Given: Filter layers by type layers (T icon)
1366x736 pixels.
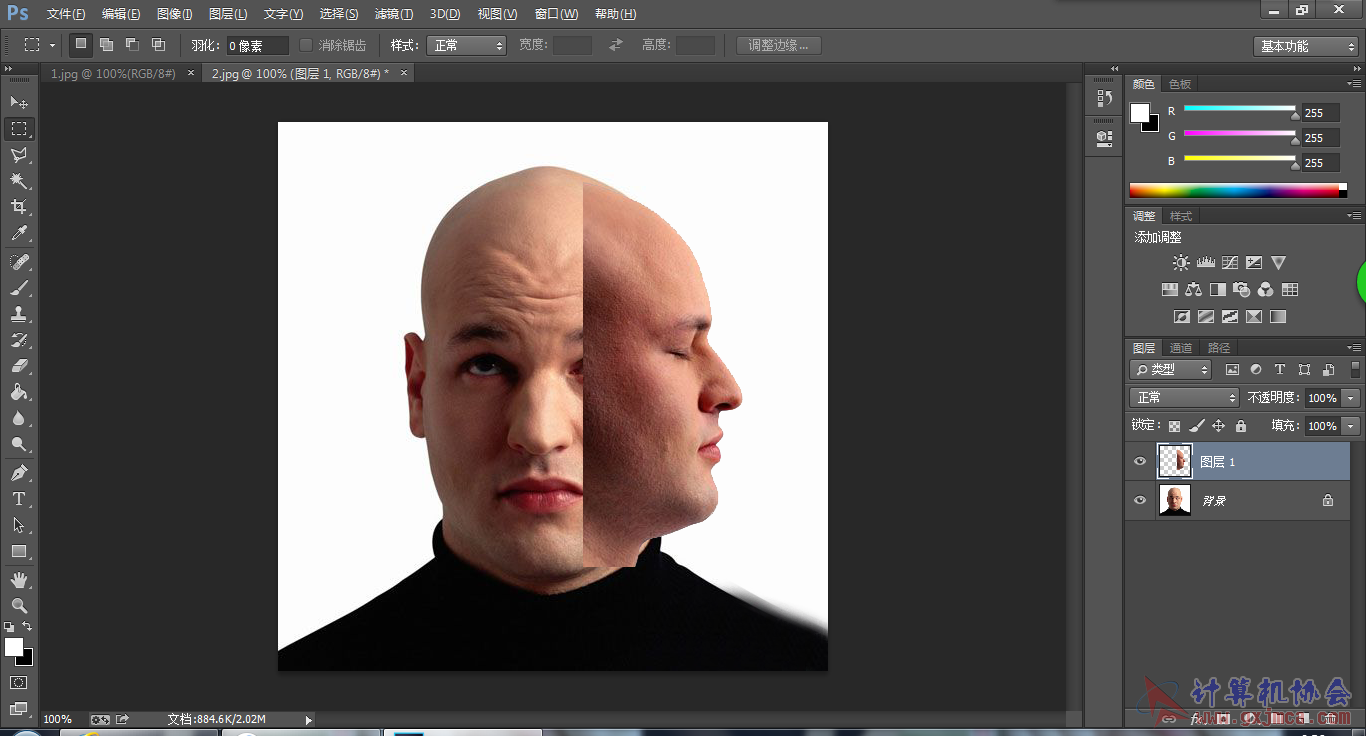Looking at the screenshot, I should tap(1280, 370).
